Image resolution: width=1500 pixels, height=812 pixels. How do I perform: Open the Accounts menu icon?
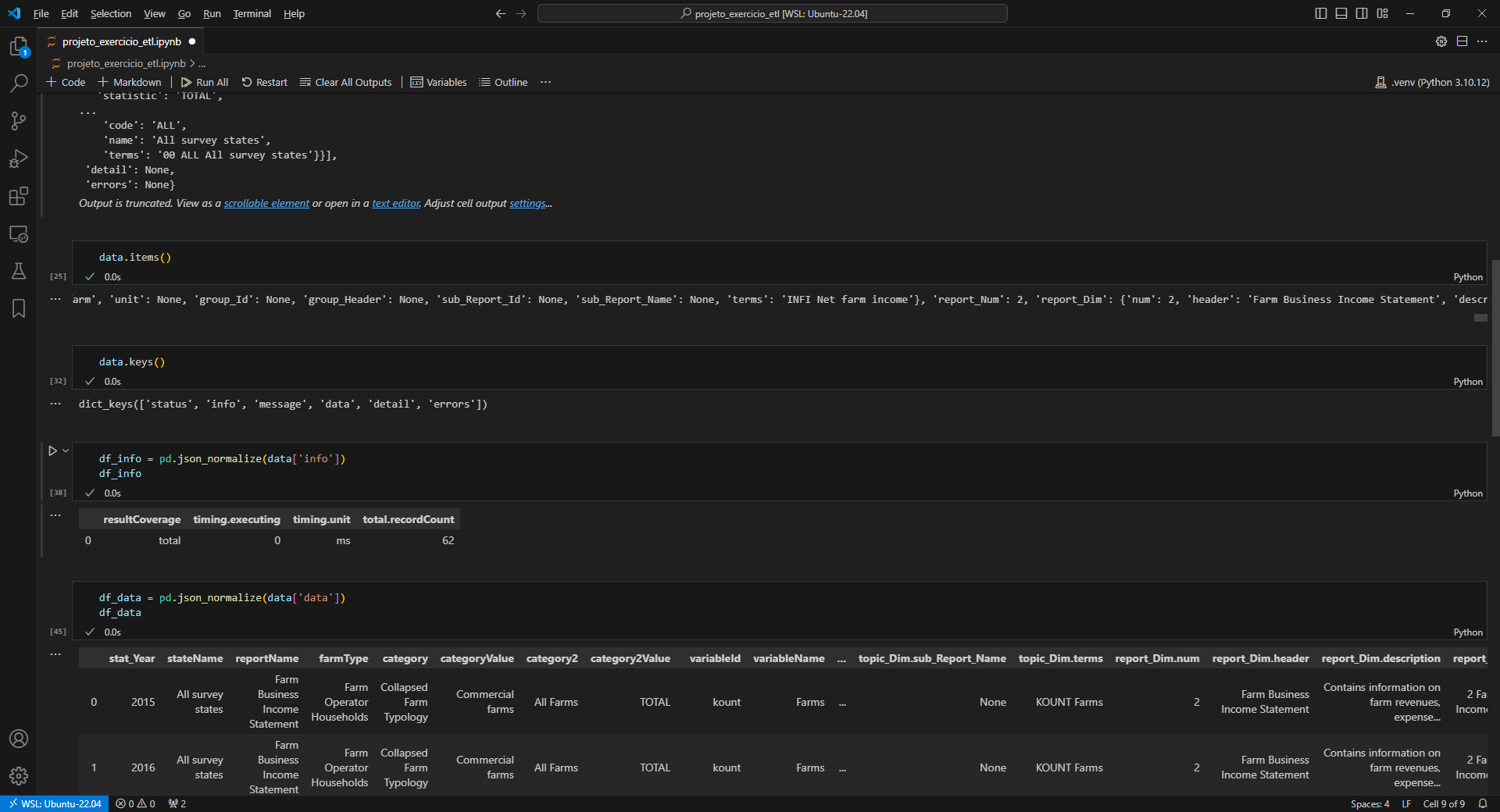click(x=19, y=739)
